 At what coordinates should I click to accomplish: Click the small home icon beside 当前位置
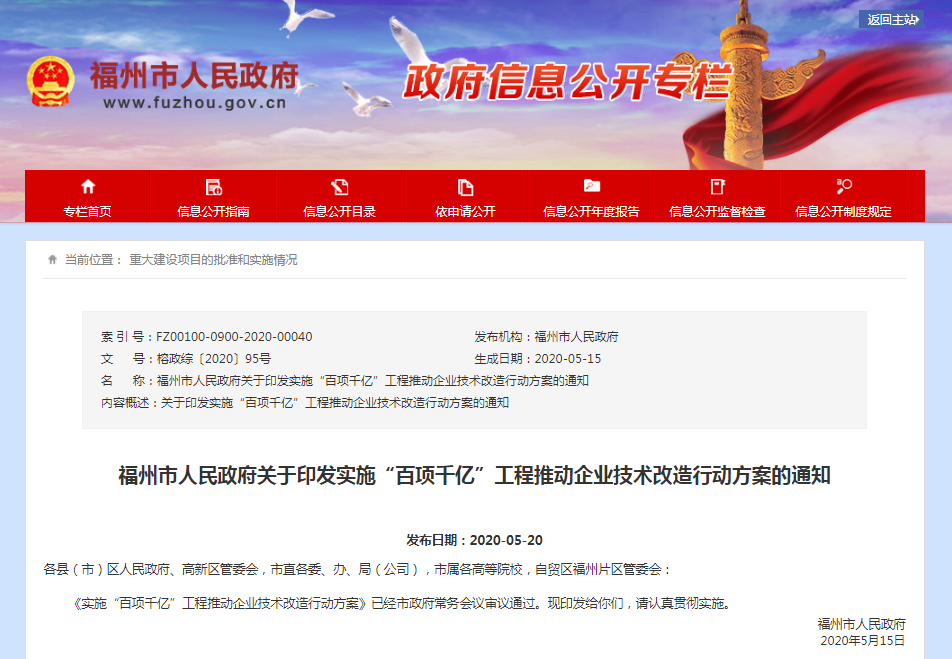(52, 260)
